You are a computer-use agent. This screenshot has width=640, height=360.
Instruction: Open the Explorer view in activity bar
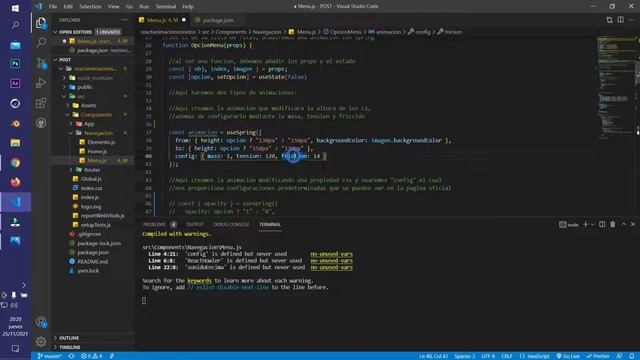[x=41, y=23]
